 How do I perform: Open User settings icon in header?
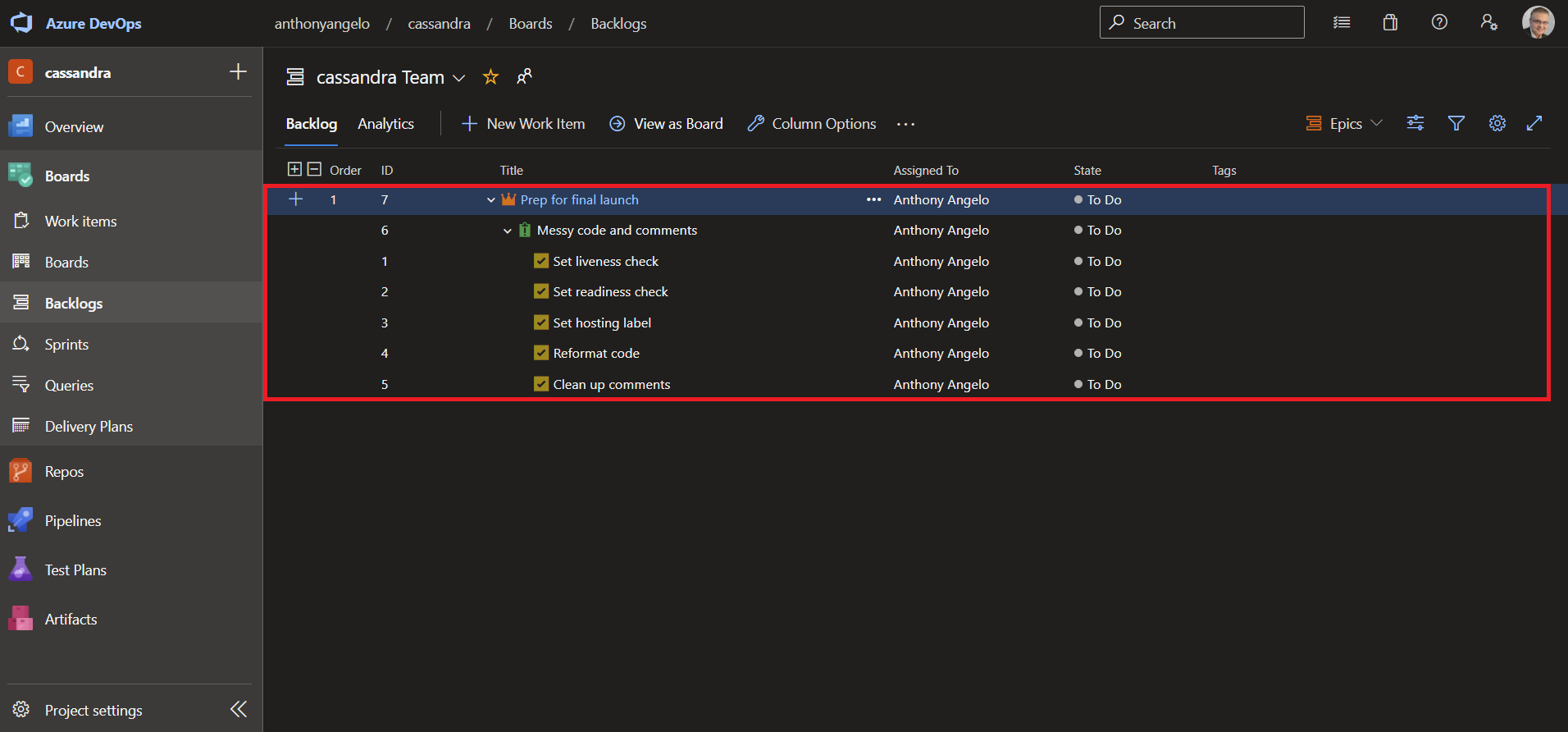(1488, 23)
